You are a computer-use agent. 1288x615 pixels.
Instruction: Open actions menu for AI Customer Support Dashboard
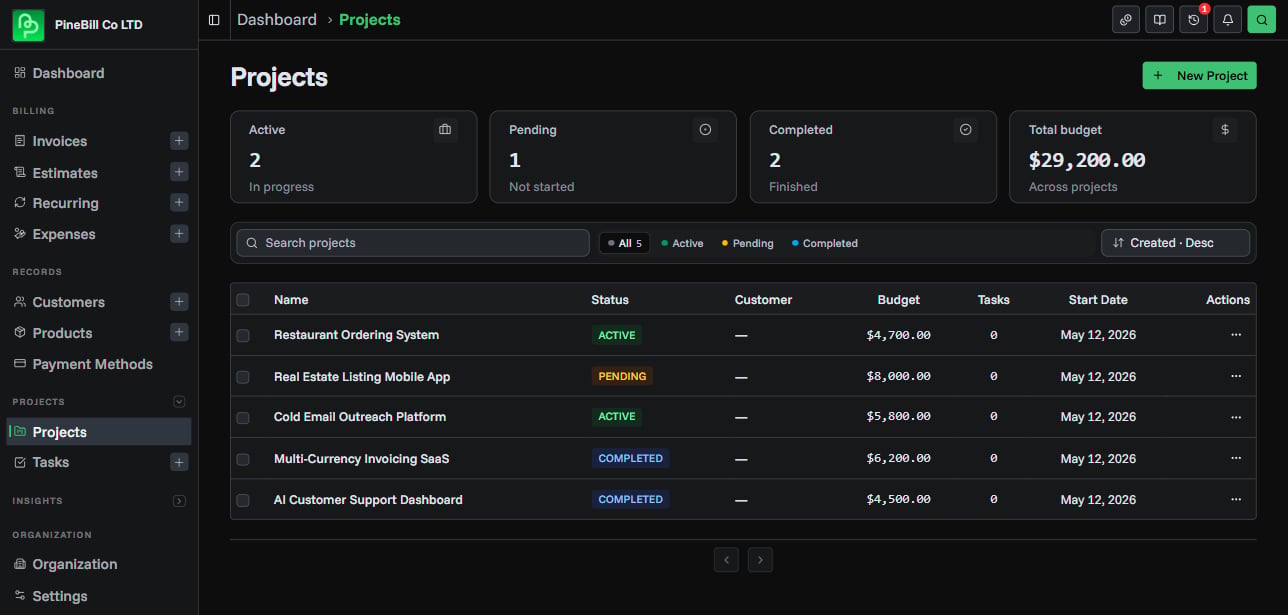coord(1236,499)
